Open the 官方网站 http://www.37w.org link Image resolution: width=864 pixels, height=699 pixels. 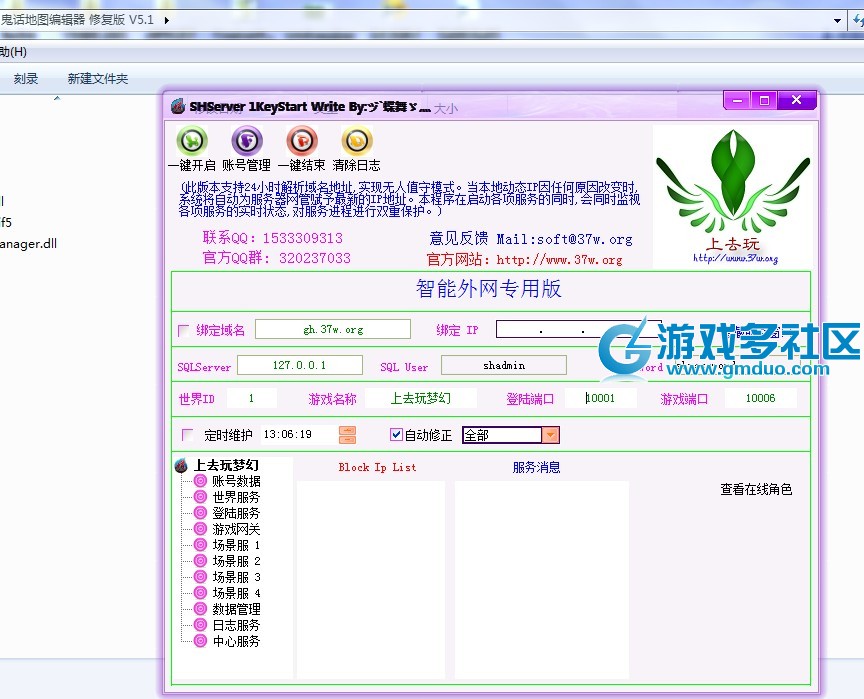click(559, 259)
